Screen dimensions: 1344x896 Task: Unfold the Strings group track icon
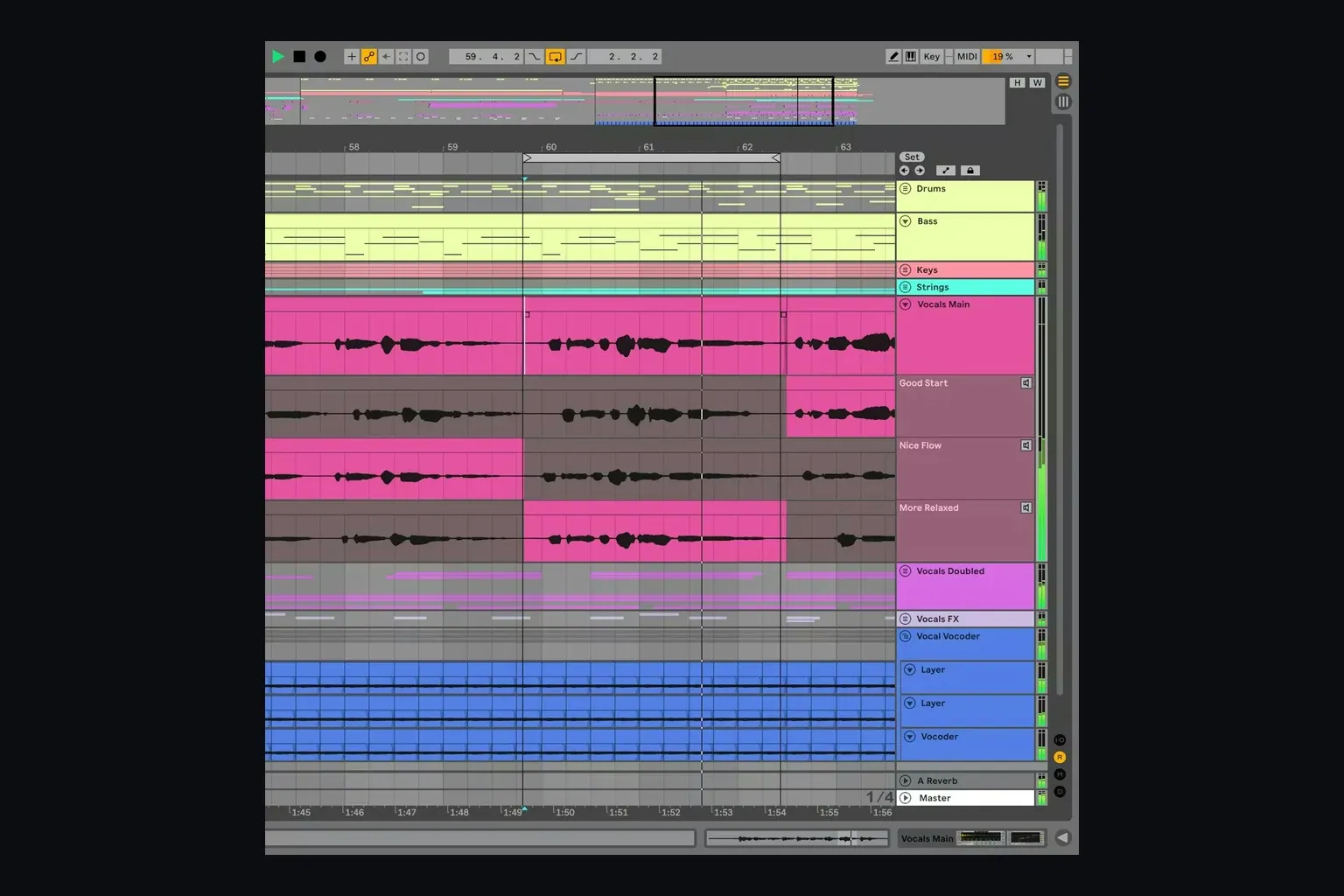point(906,287)
